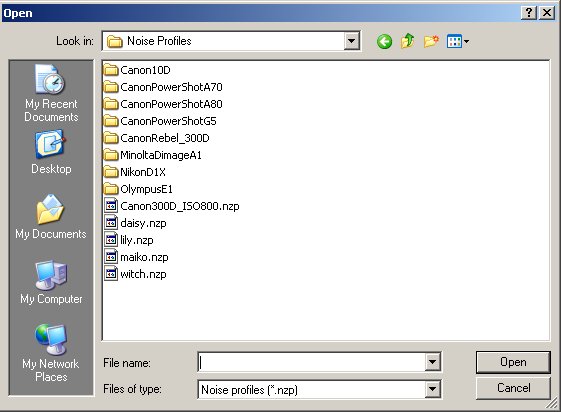Expand the Look in dropdown
The width and height of the screenshot is (561, 412).
click(x=352, y=41)
